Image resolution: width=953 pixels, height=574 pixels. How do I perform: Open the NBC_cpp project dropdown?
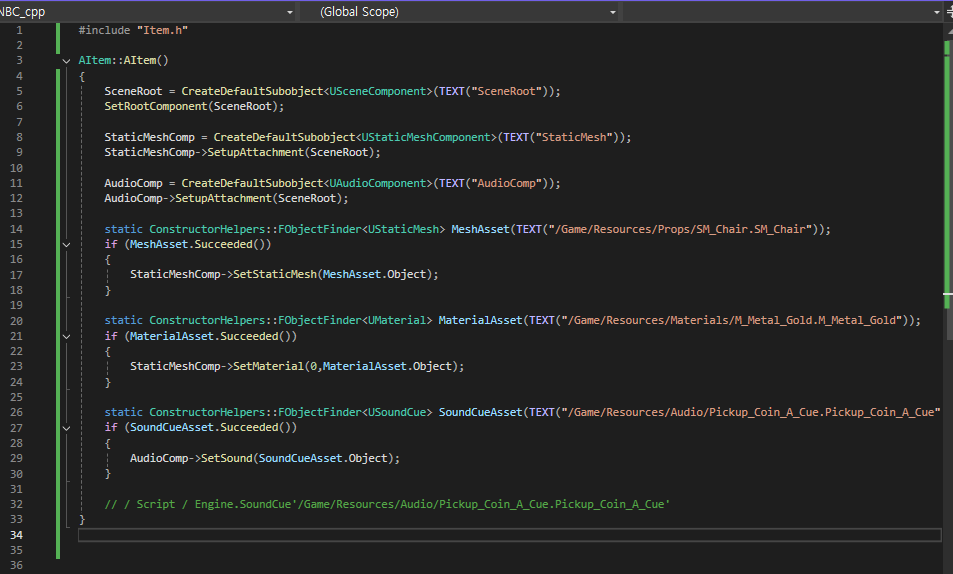coord(146,12)
